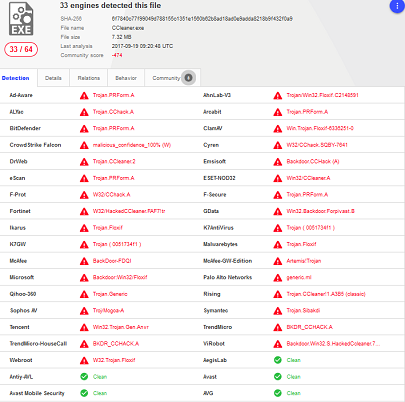Click BackDoor-FDQ! result for McAfee
The height and width of the screenshot is (402, 405).
(112, 261)
